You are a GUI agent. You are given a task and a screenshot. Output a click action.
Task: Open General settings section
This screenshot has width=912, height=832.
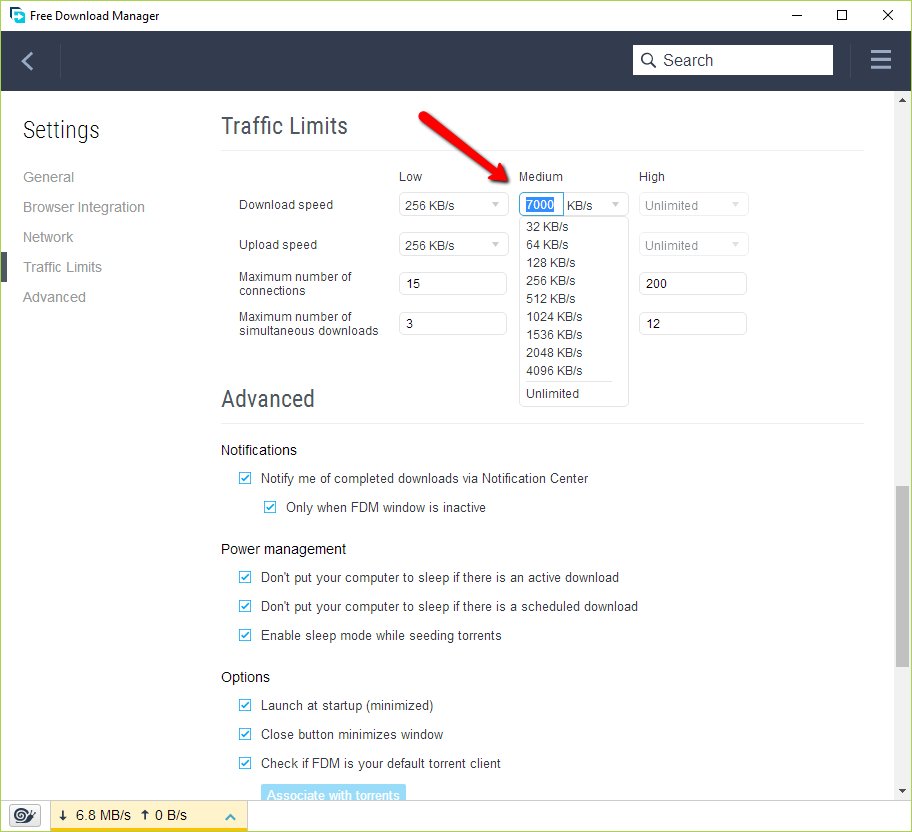click(48, 177)
